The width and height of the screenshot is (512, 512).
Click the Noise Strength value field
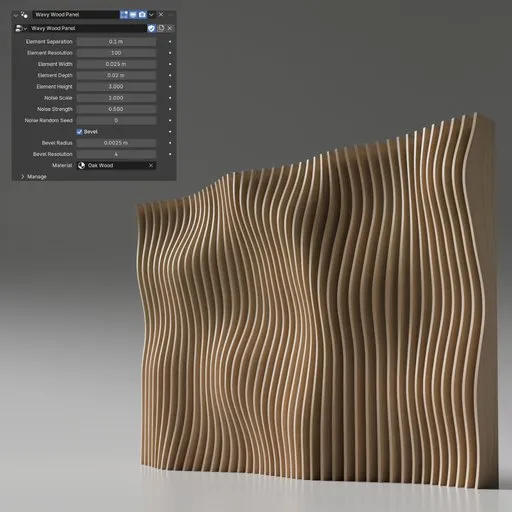click(116, 109)
